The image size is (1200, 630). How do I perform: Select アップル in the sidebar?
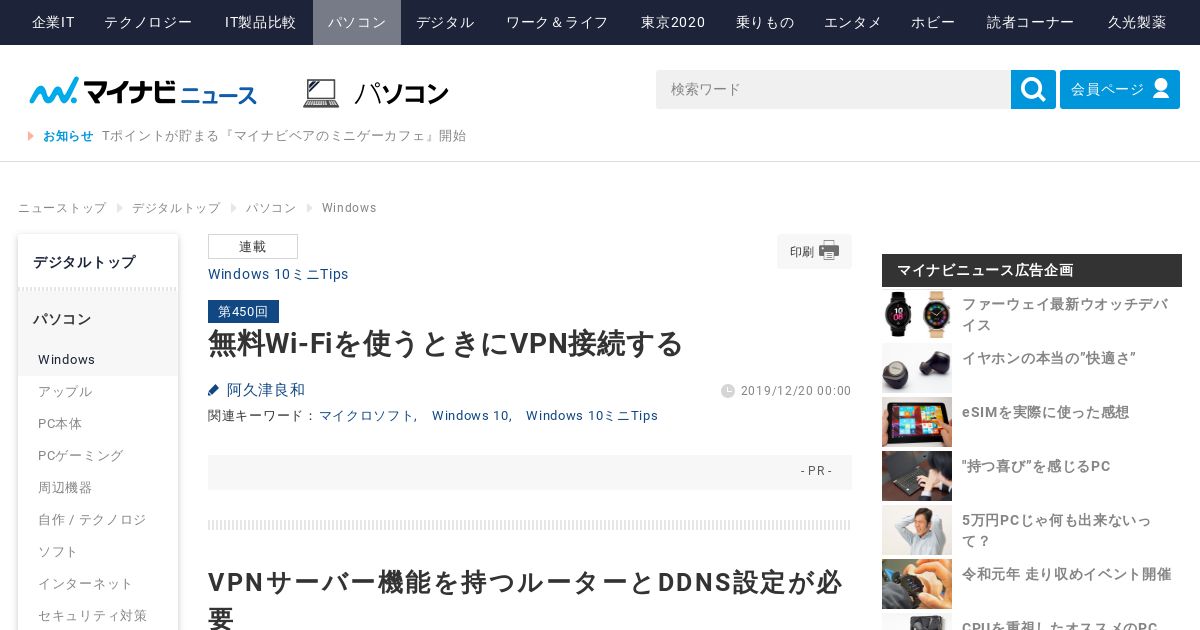[98, 391]
